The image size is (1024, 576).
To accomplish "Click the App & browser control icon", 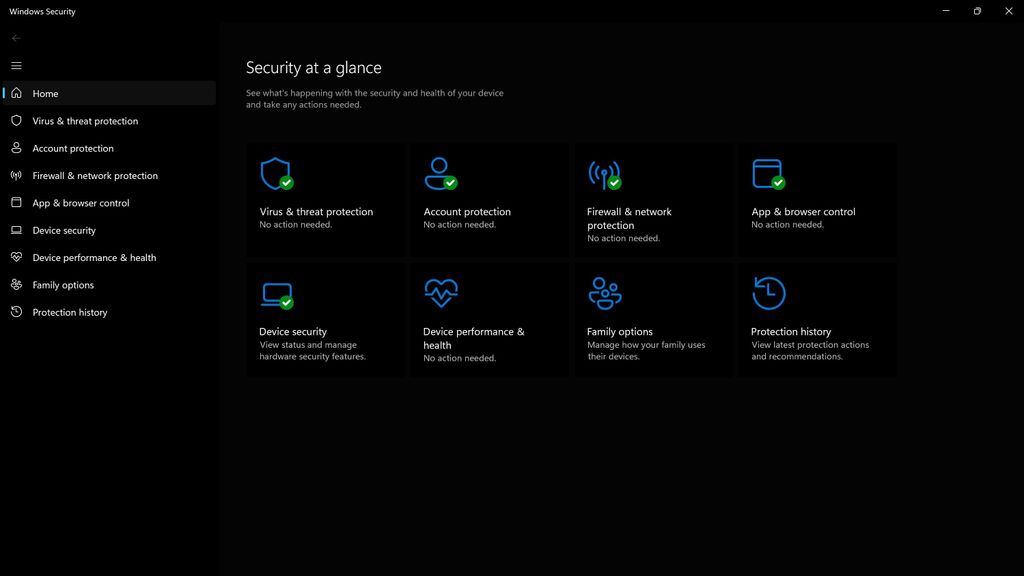I will [x=769, y=174].
